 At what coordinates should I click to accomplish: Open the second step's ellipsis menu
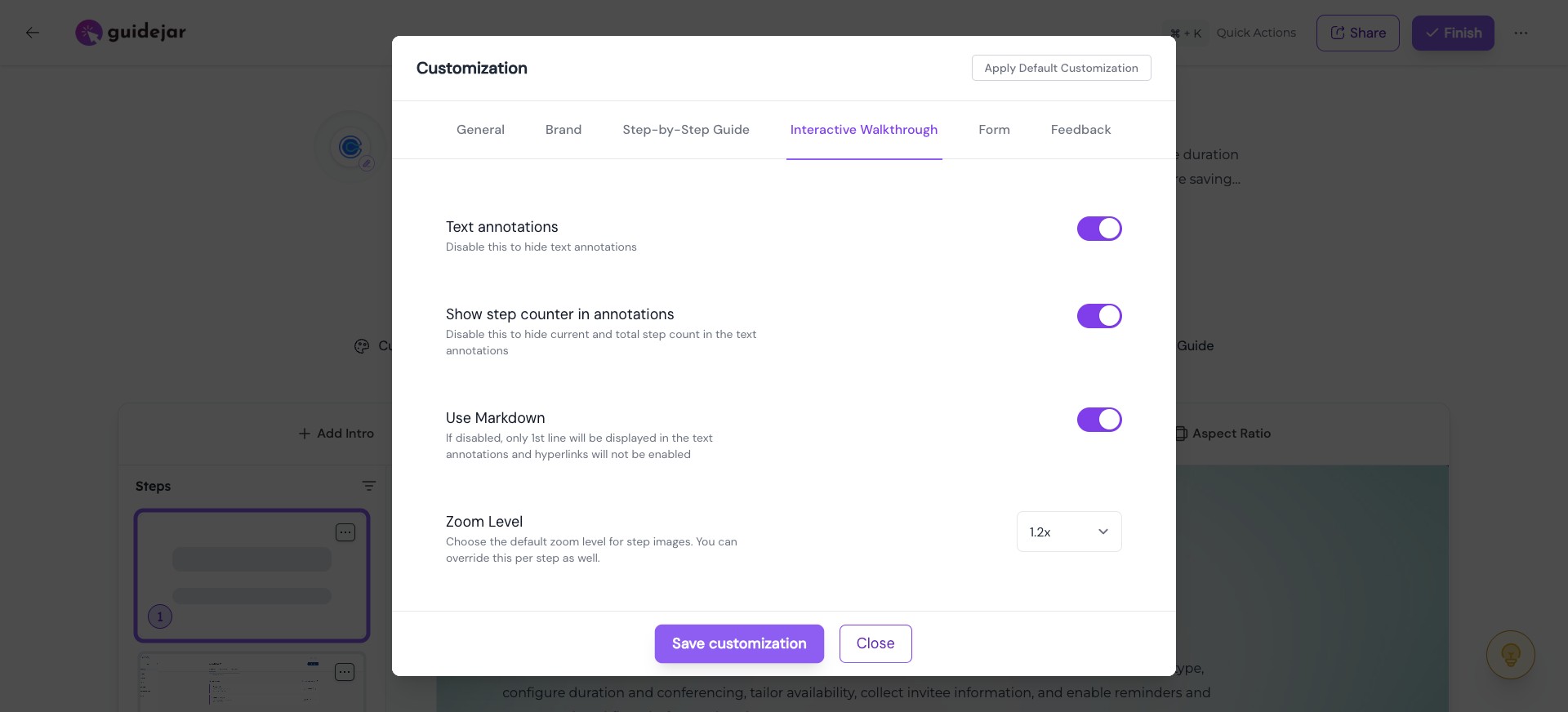tap(345, 672)
